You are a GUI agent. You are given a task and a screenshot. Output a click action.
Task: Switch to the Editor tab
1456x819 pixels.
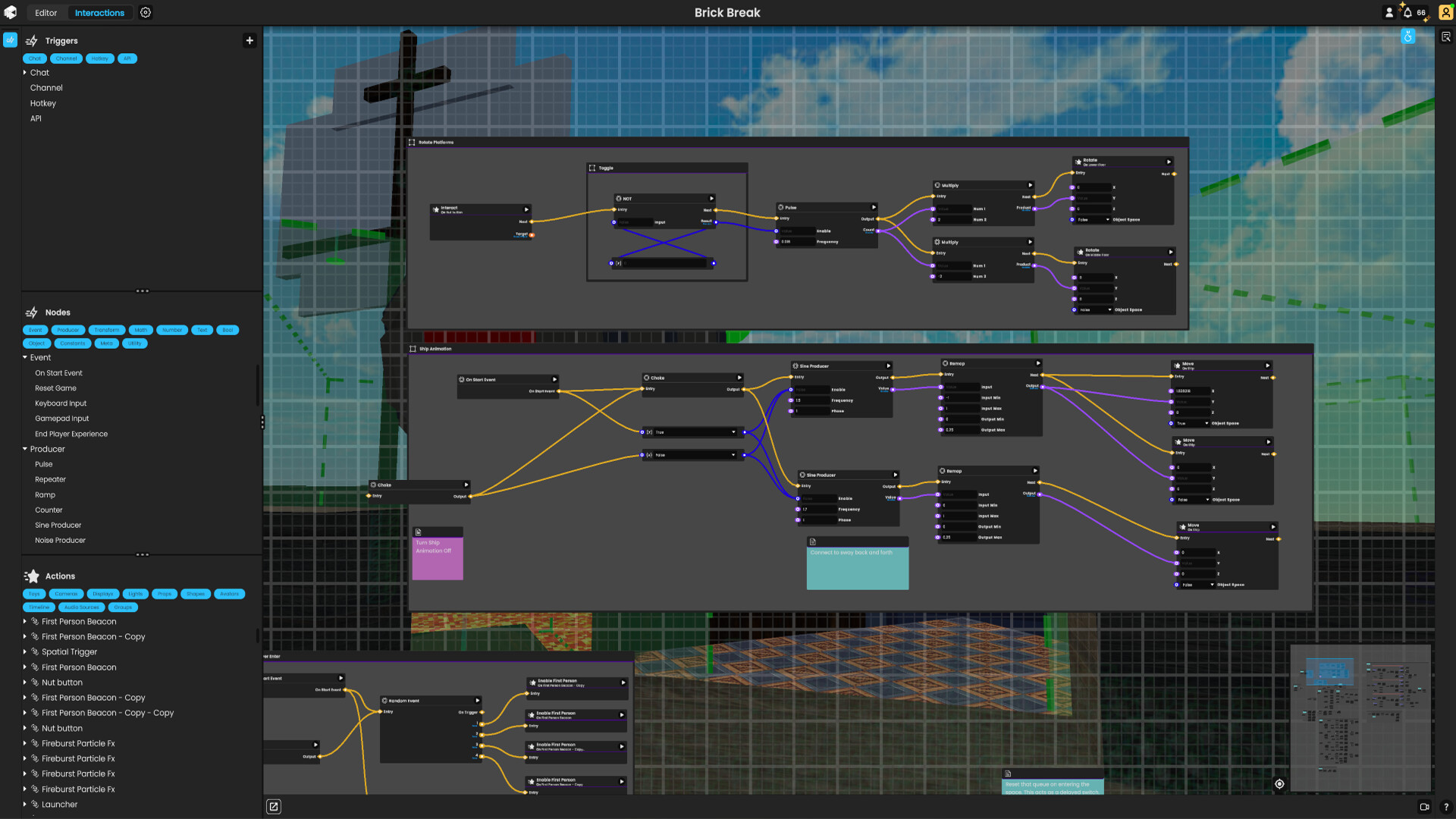45,12
